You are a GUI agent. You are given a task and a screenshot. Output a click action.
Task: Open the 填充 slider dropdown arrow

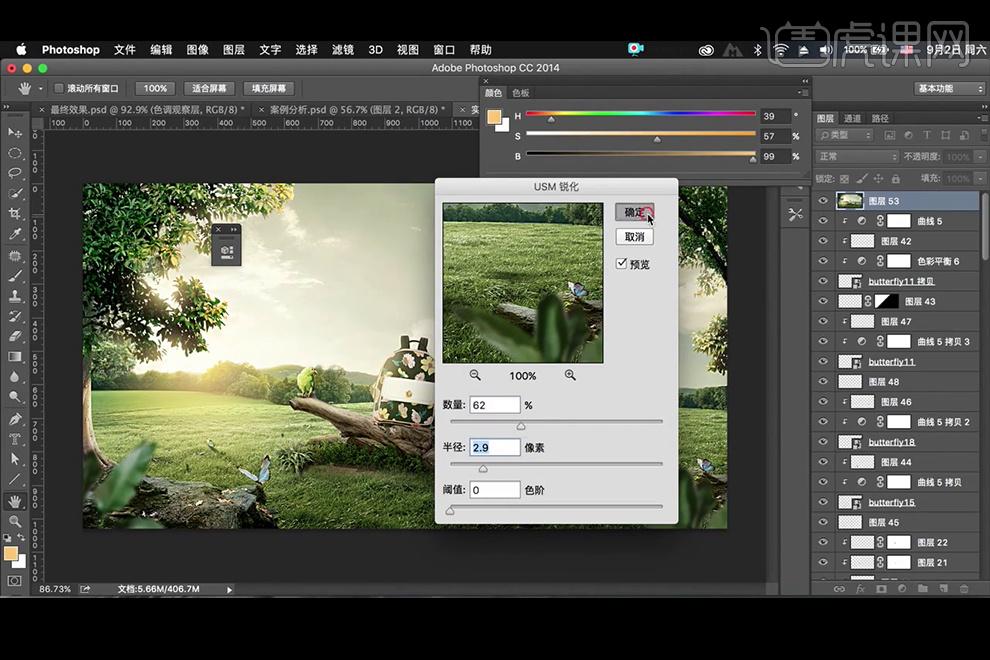(x=980, y=179)
